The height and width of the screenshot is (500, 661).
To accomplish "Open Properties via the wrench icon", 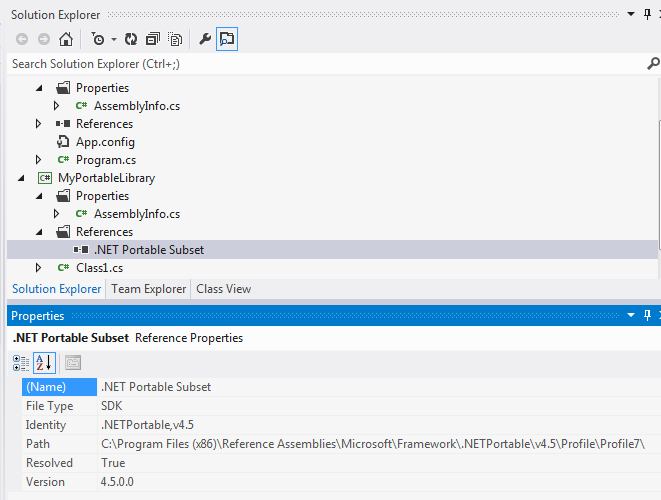I will (205, 39).
